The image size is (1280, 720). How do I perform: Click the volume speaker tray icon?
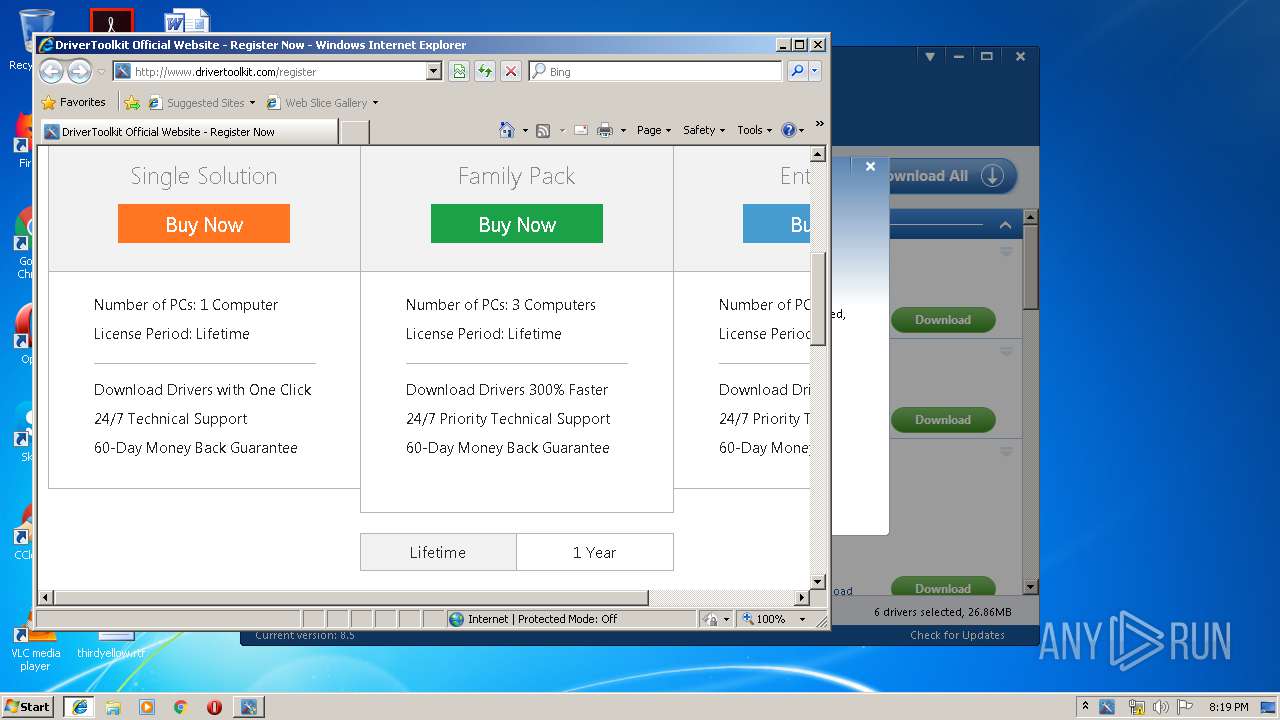click(1161, 707)
